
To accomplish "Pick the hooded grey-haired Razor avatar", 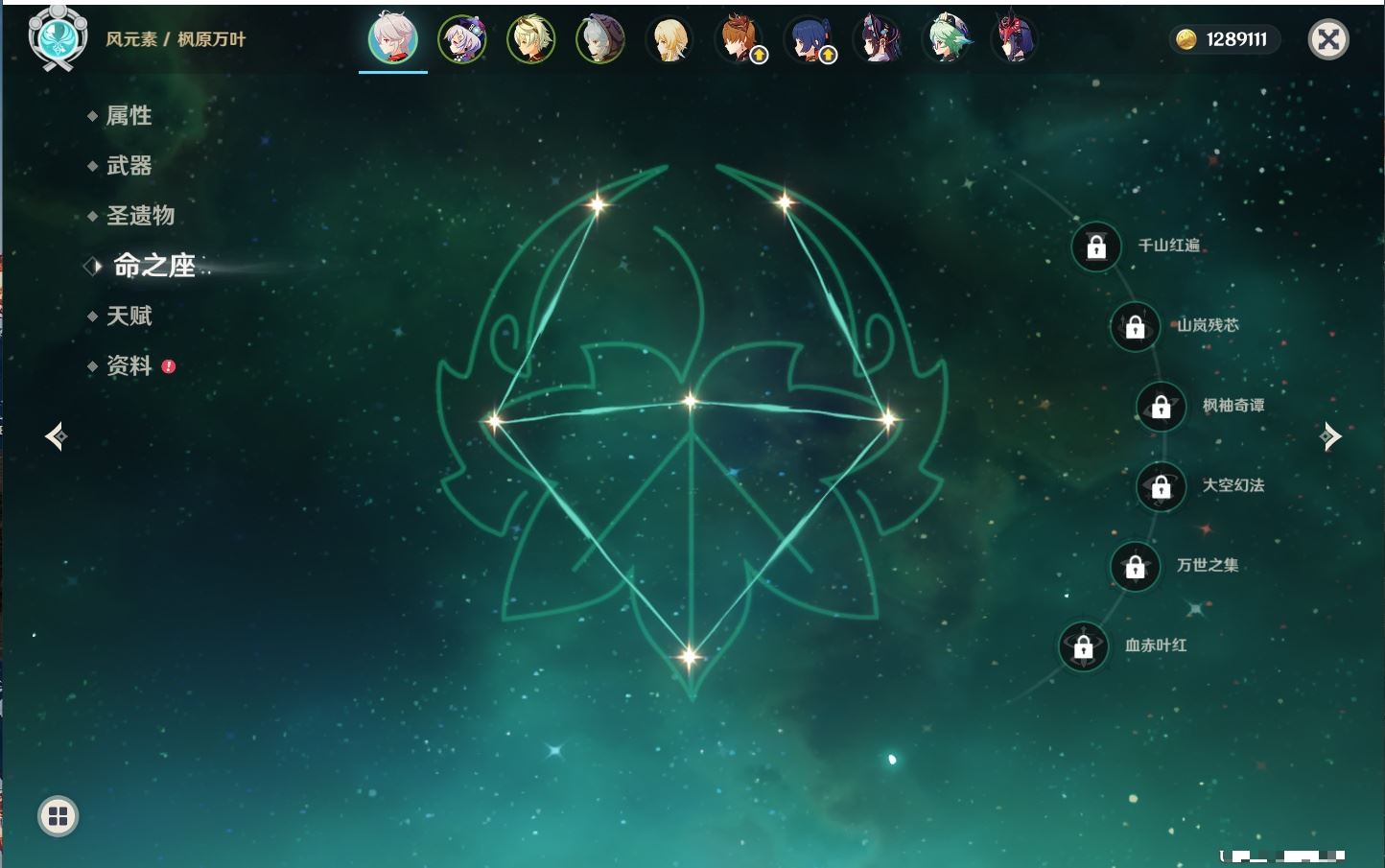I will 600,39.
